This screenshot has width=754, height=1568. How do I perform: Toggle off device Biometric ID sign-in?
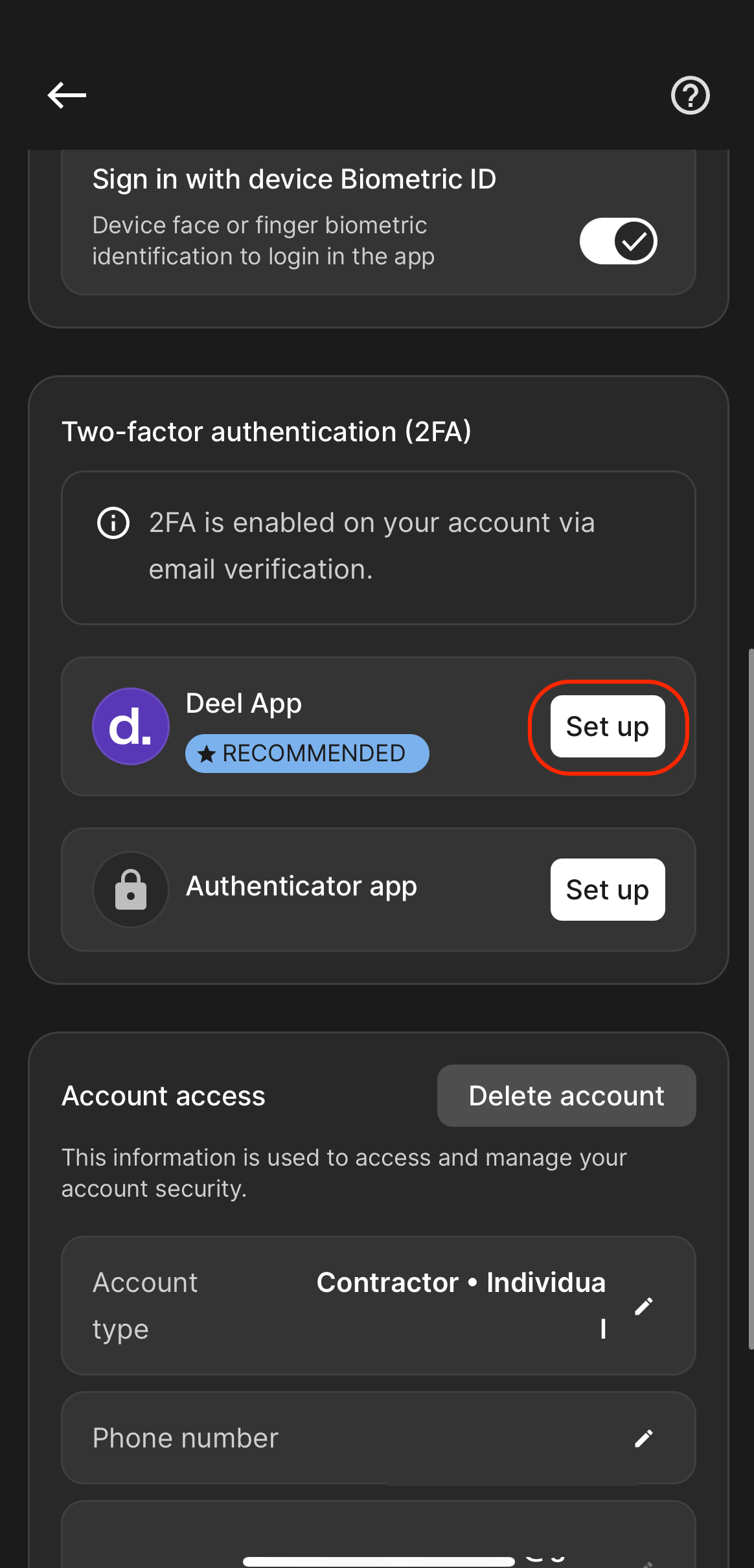(618, 241)
